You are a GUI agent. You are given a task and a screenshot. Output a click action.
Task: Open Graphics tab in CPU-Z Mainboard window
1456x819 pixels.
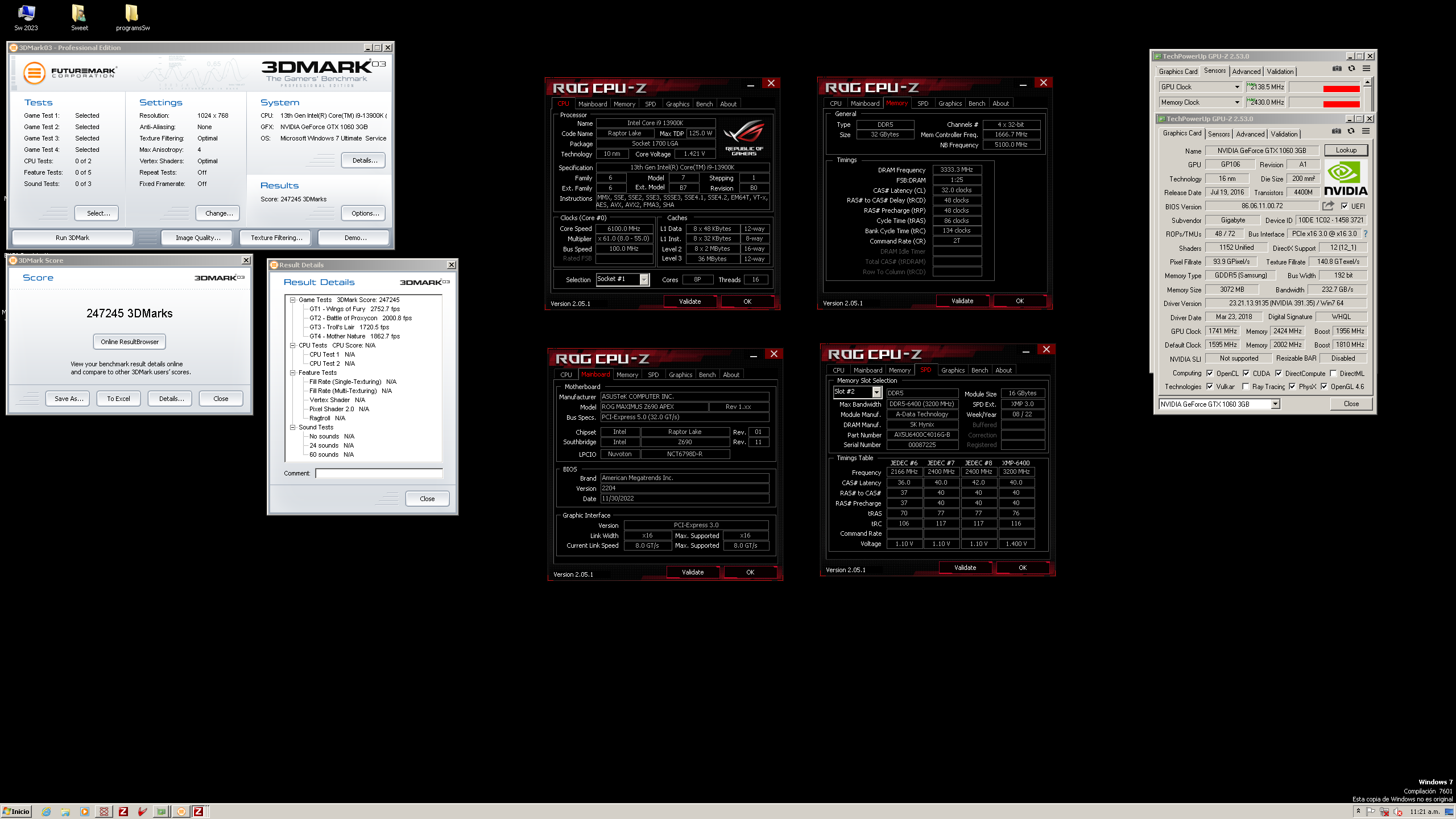(x=680, y=375)
